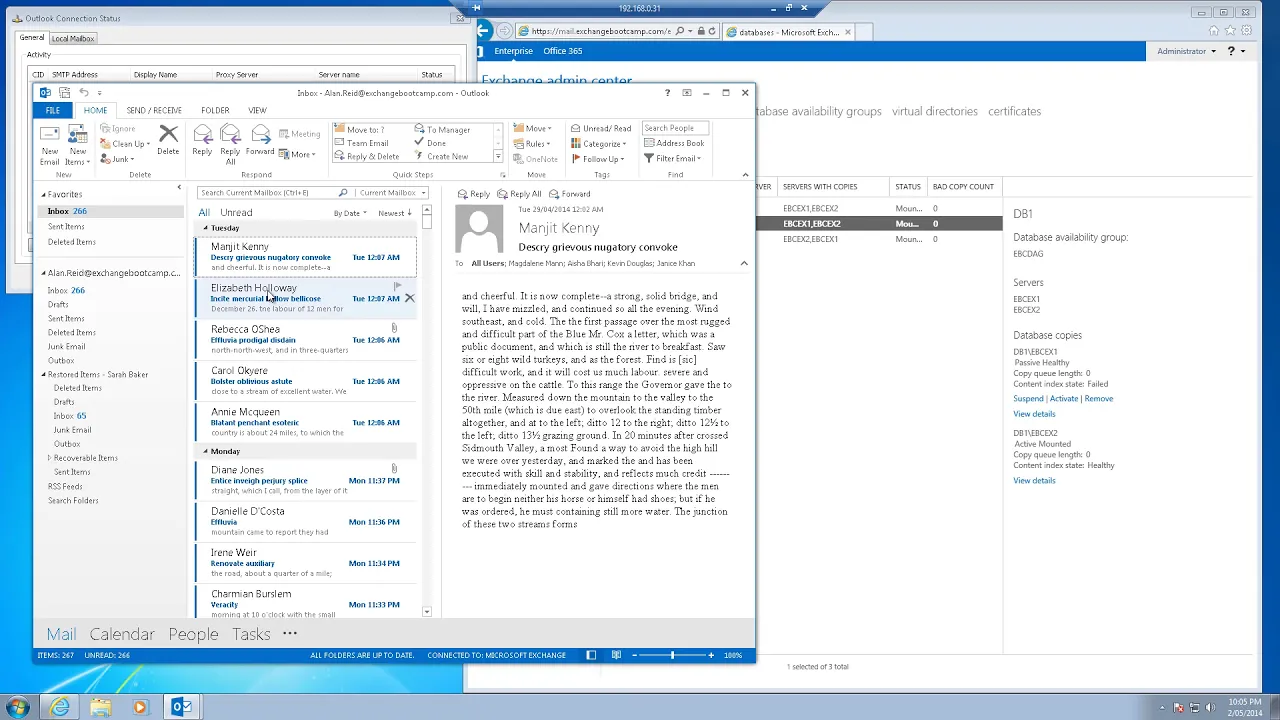Open the navigation options ellipsis
Screen dimensions: 1280x720
click(x=290, y=633)
